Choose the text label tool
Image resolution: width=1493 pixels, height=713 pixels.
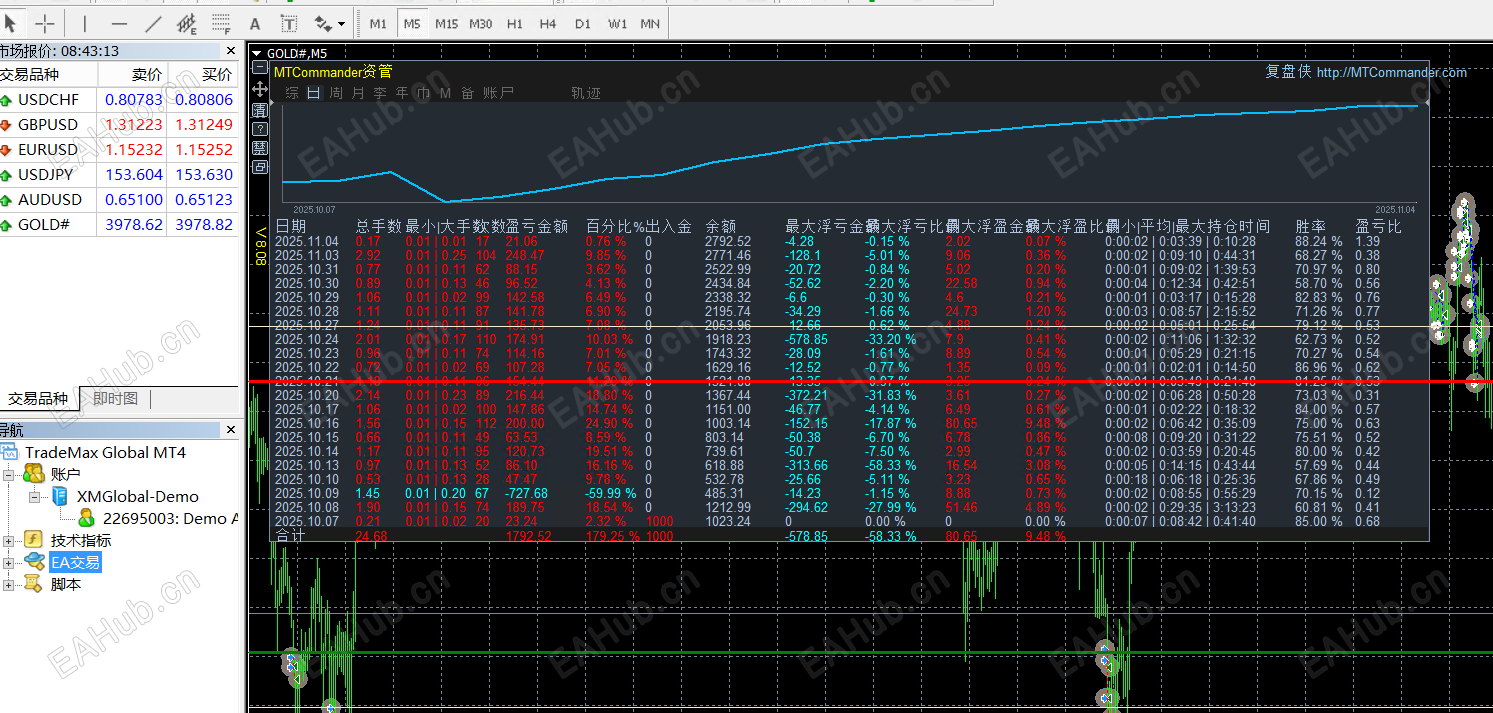(288, 22)
